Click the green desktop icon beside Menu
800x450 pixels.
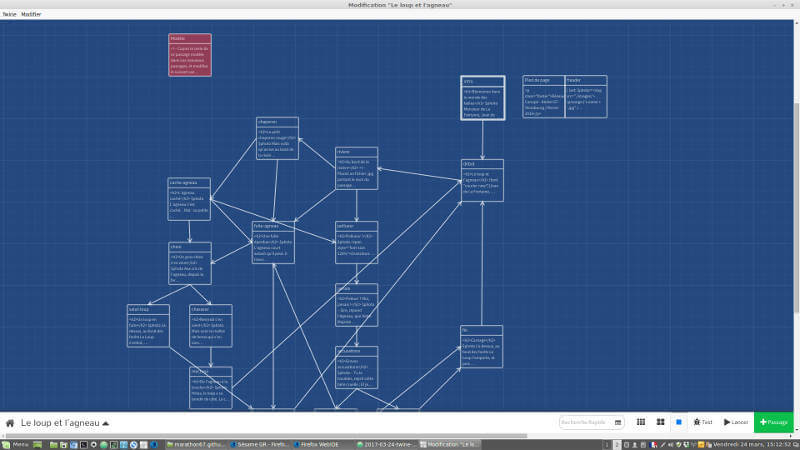pos(37,445)
